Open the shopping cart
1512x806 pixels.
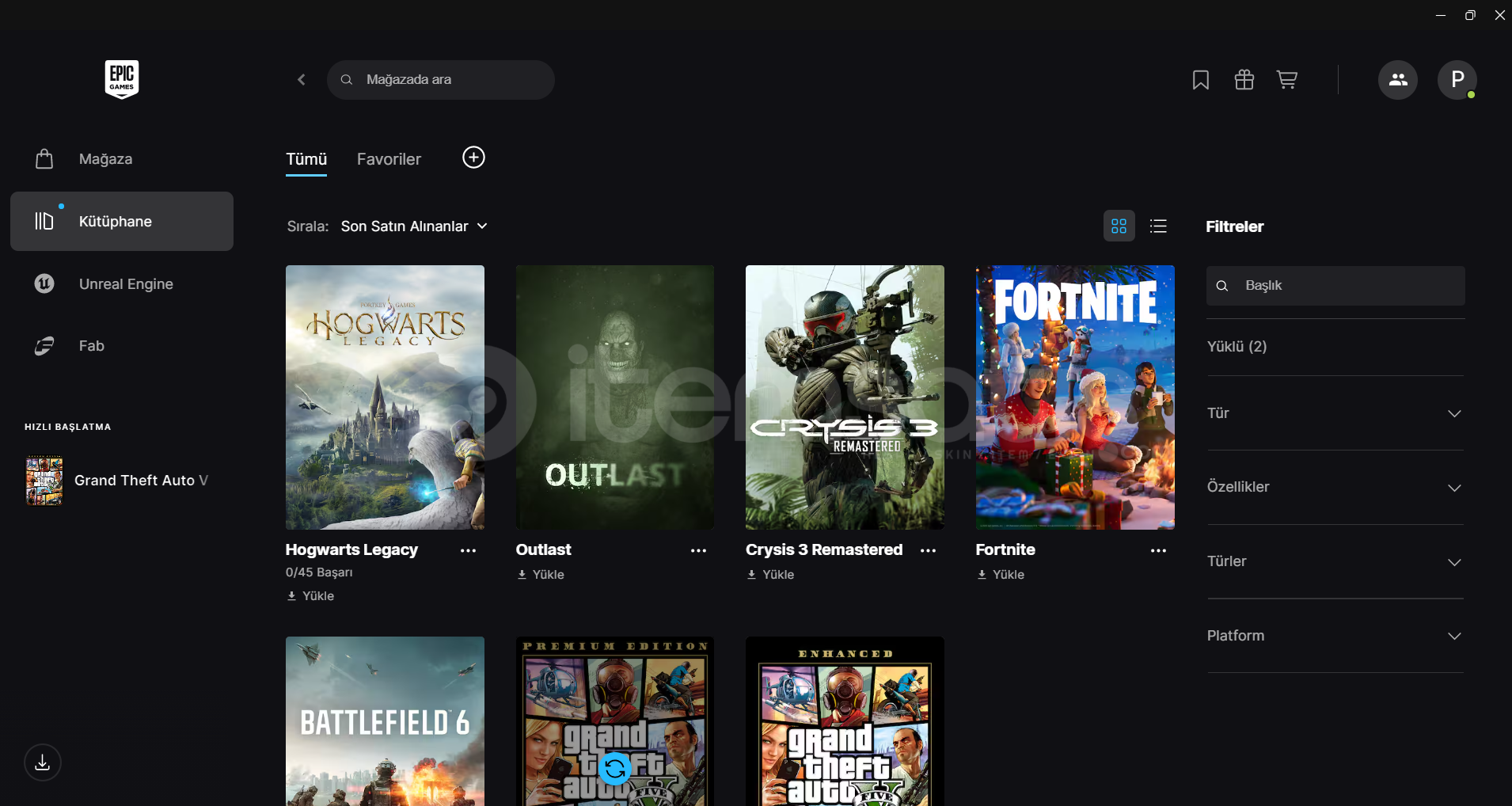coord(1287,80)
